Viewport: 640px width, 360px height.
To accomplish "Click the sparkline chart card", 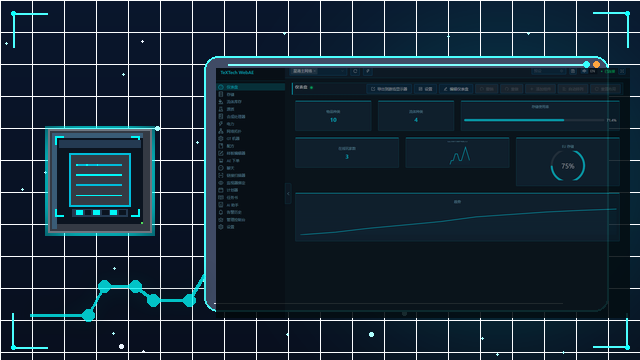I will (457, 153).
